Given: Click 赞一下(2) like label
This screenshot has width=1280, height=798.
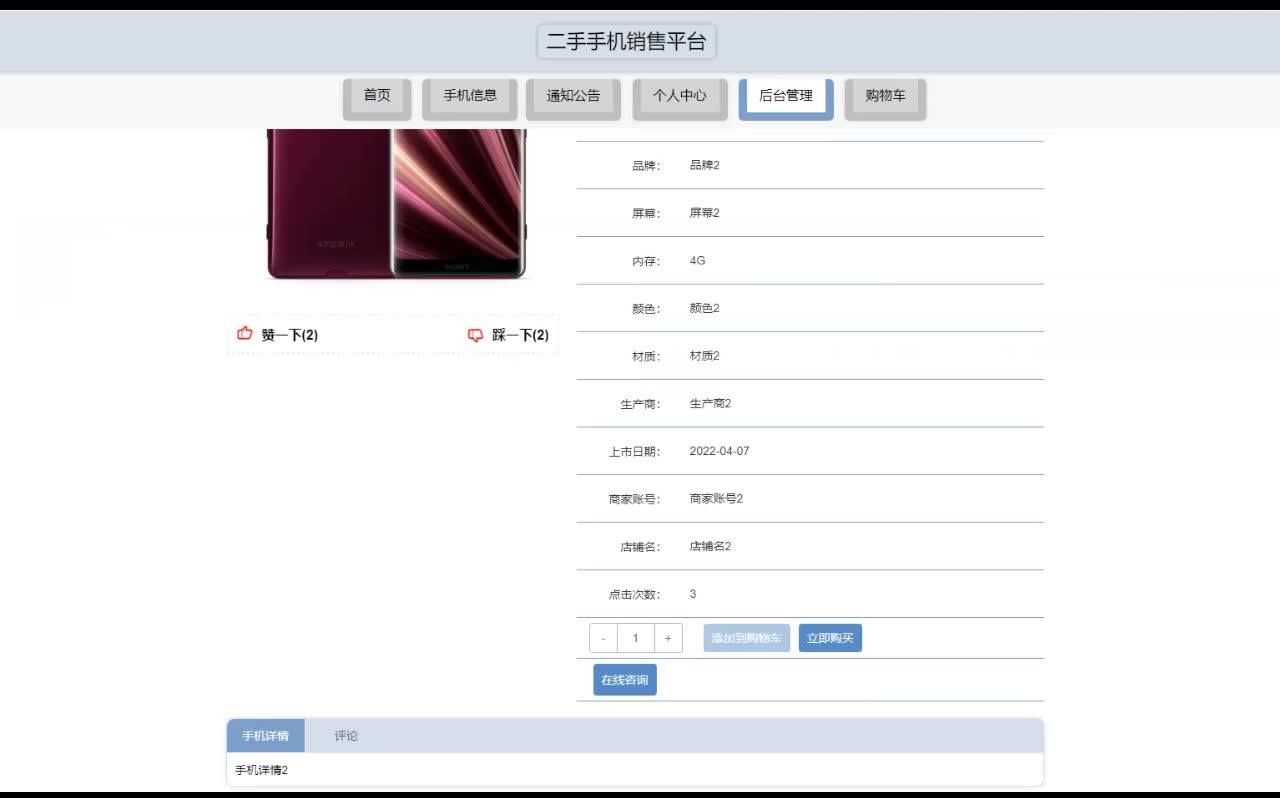Looking at the screenshot, I should point(290,335).
